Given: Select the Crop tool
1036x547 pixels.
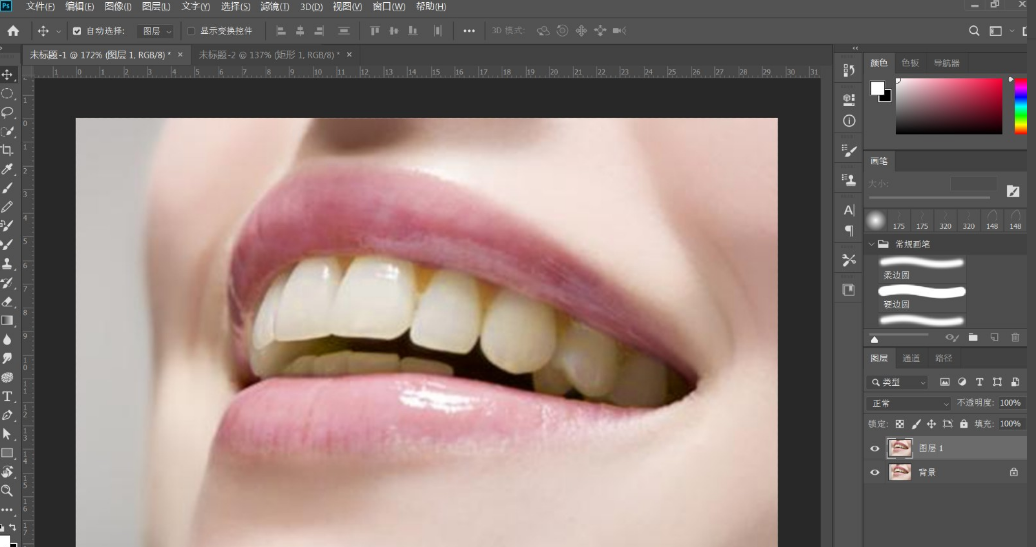Looking at the screenshot, I should coord(7,150).
